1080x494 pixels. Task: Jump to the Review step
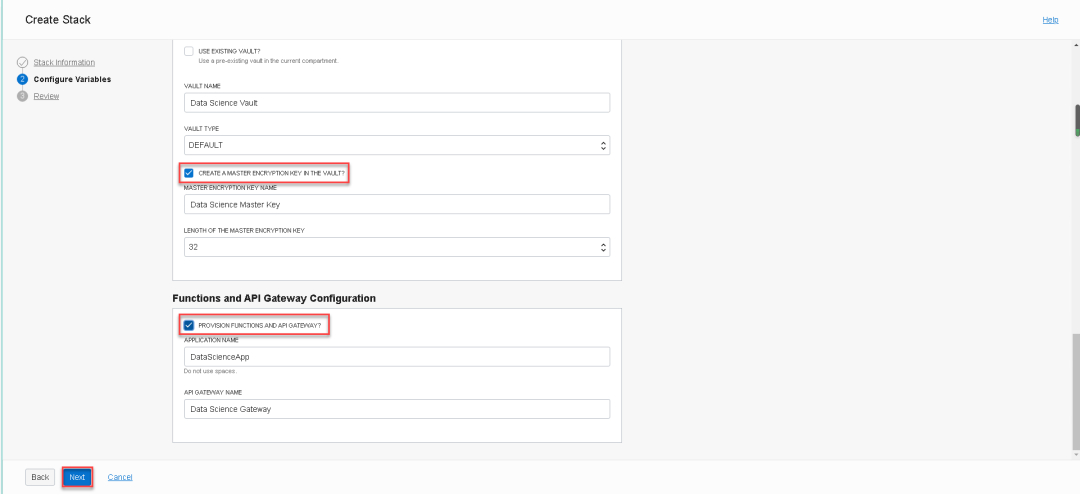click(x=46, y=96)
